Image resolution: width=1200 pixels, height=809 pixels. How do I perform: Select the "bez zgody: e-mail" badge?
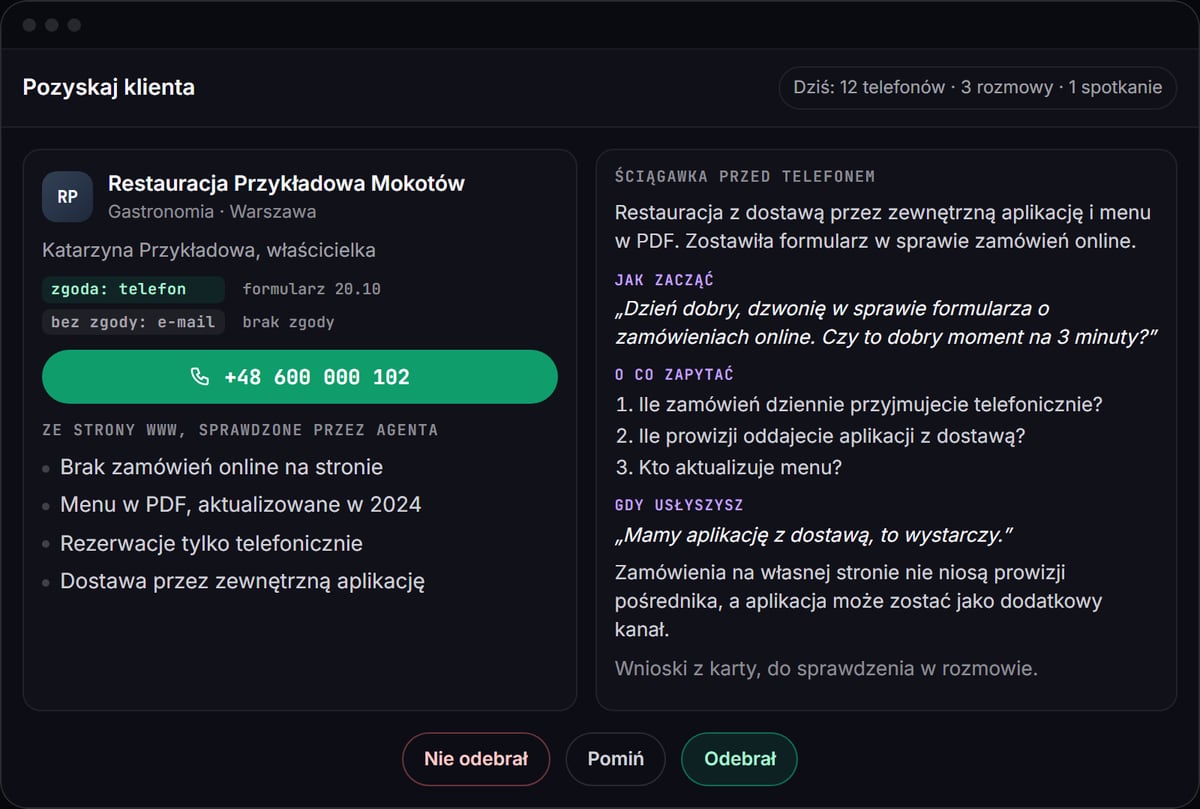tap(133, 322)
